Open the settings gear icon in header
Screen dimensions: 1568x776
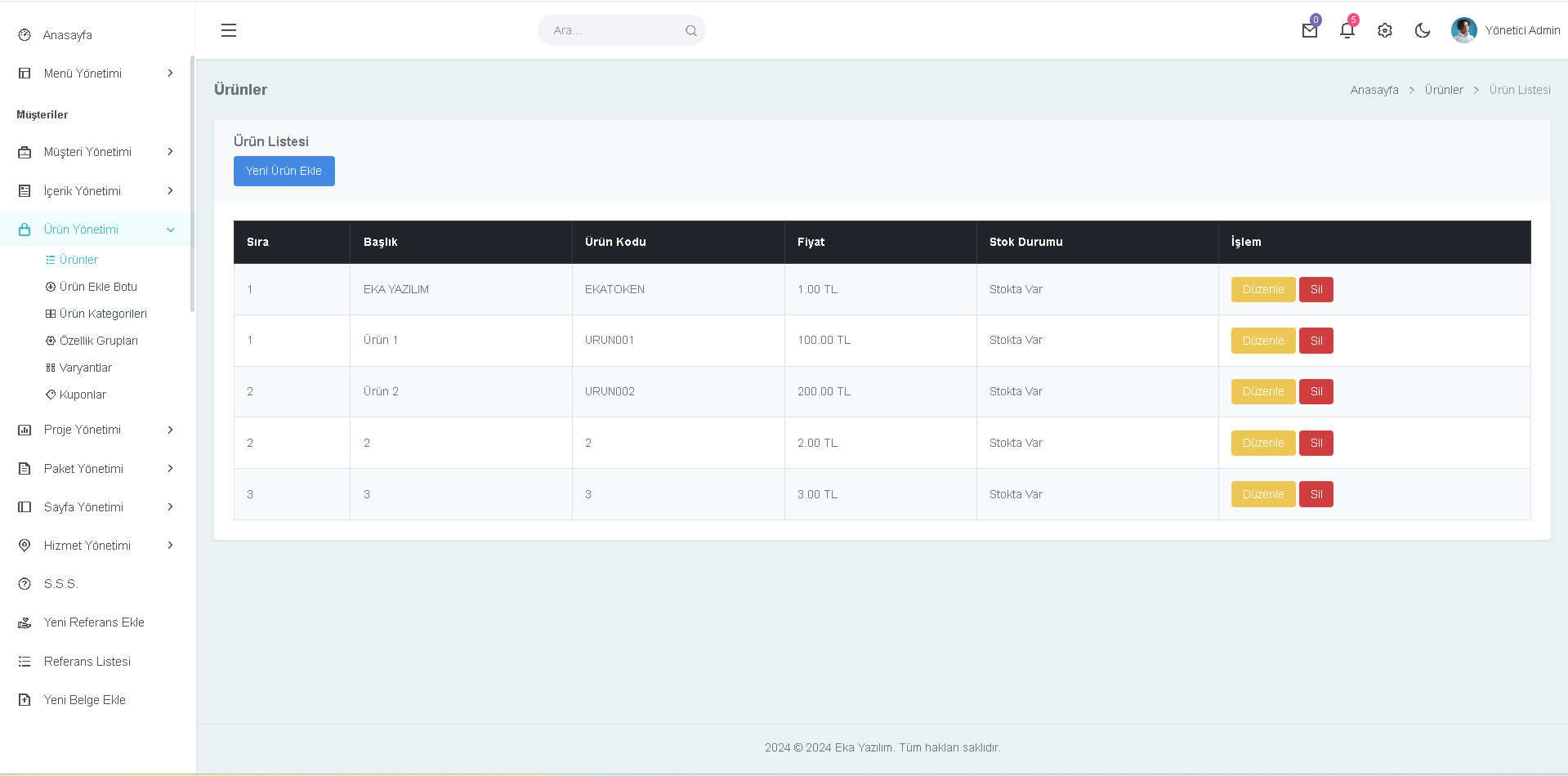tap(1385, 30)
